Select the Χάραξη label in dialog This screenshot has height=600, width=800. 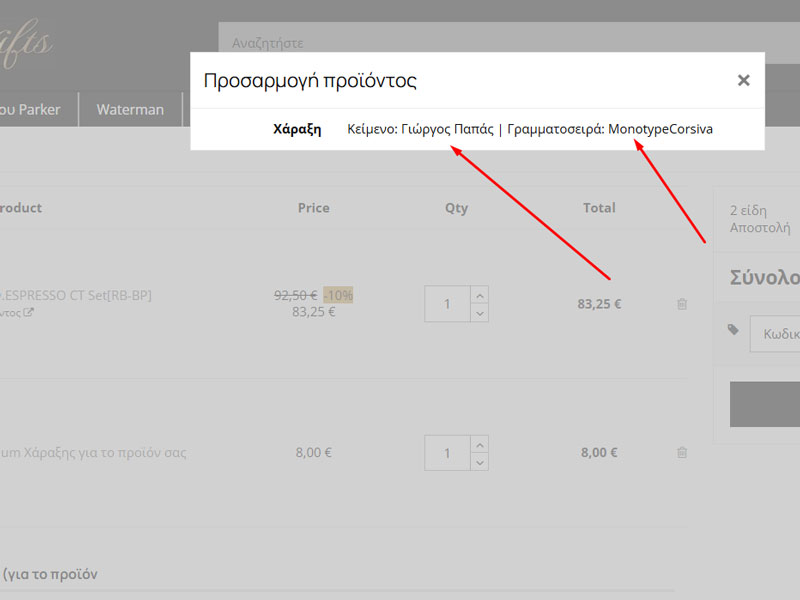click(297, 129)
